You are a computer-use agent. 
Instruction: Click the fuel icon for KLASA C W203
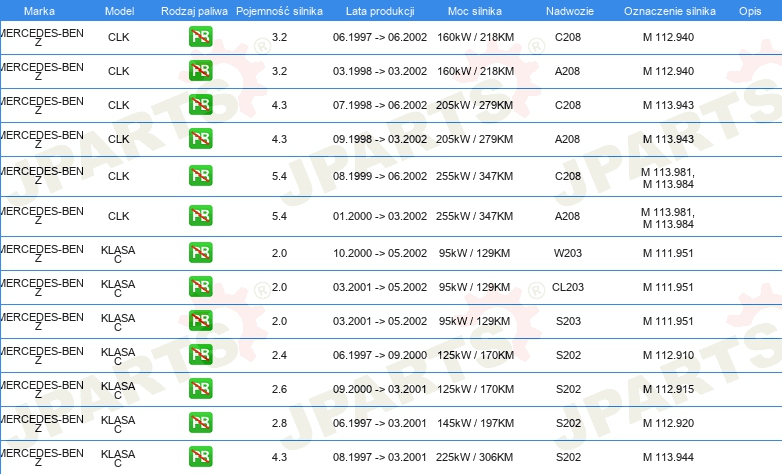pos(200,252)
